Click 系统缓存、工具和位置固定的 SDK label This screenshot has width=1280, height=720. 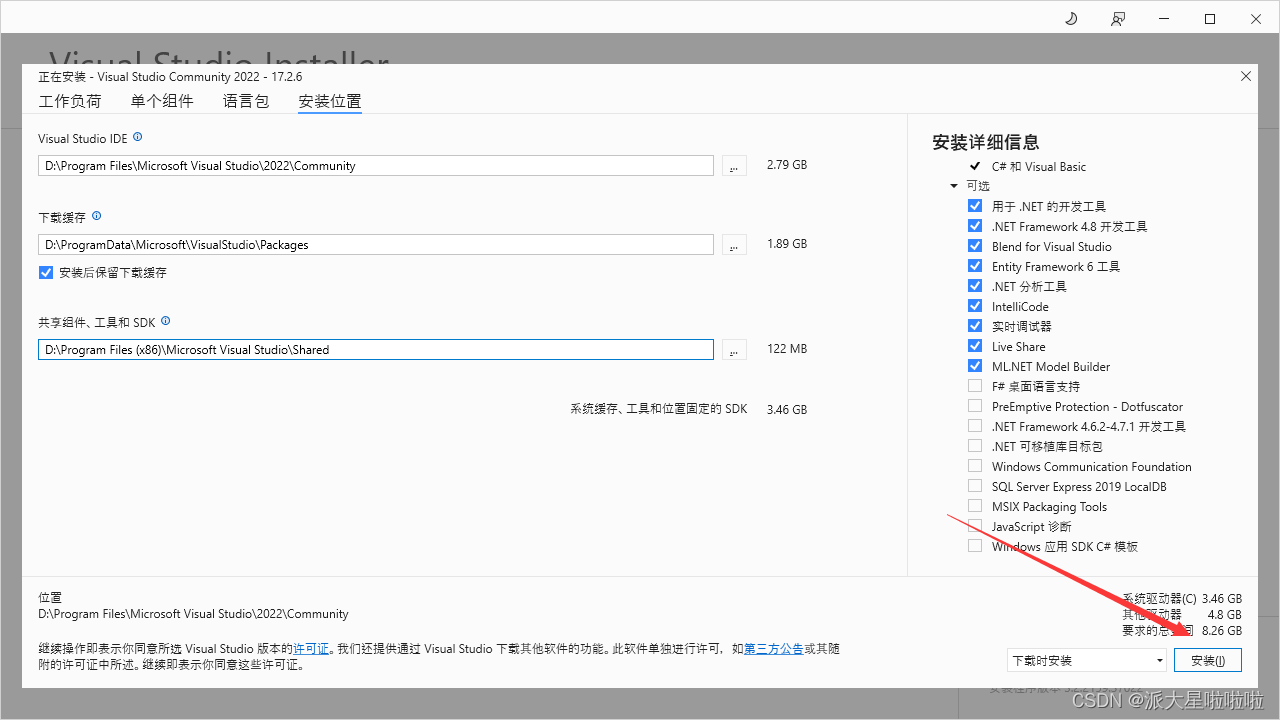click(659, 409)
